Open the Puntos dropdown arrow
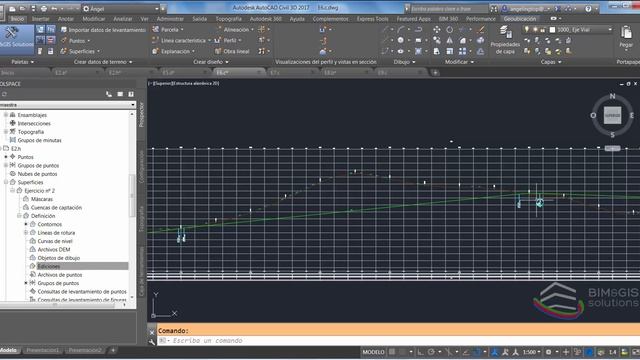 click(89, 41)
